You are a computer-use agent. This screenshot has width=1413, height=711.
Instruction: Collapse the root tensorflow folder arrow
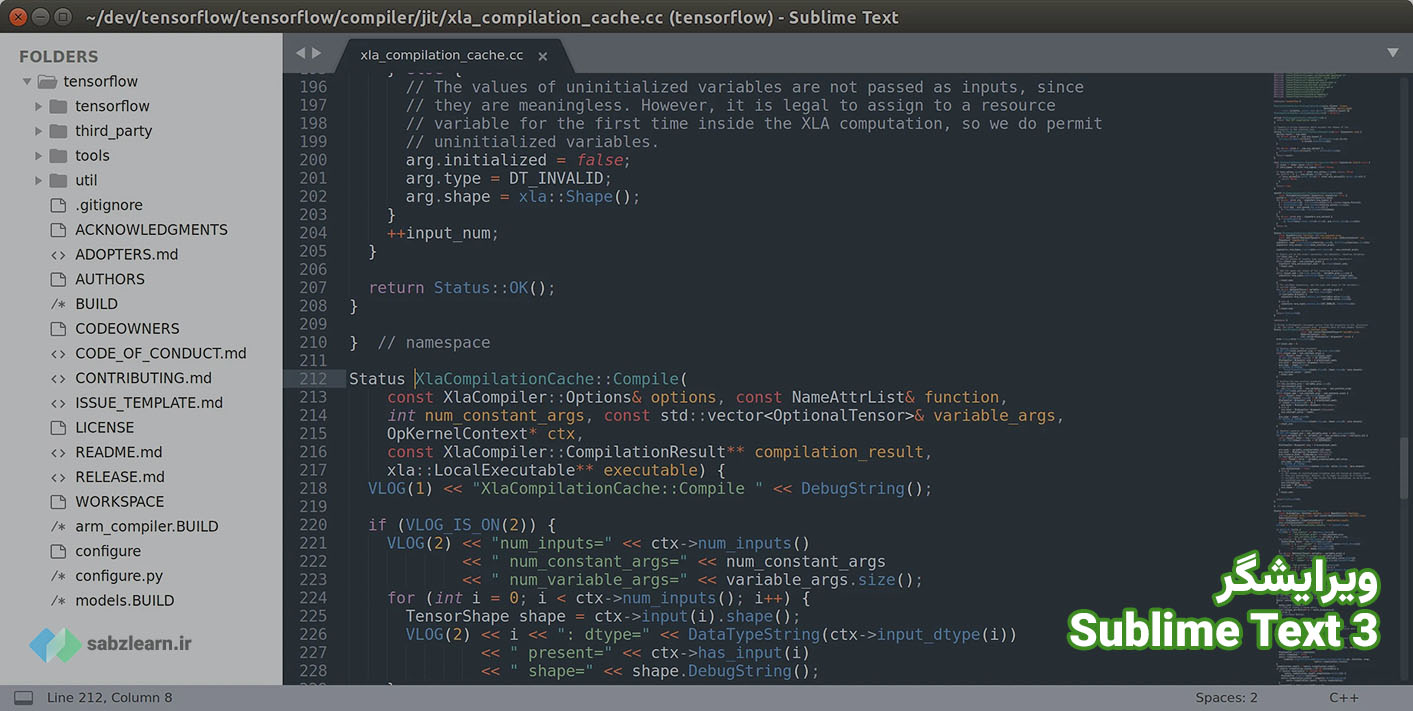pos(27,81)
